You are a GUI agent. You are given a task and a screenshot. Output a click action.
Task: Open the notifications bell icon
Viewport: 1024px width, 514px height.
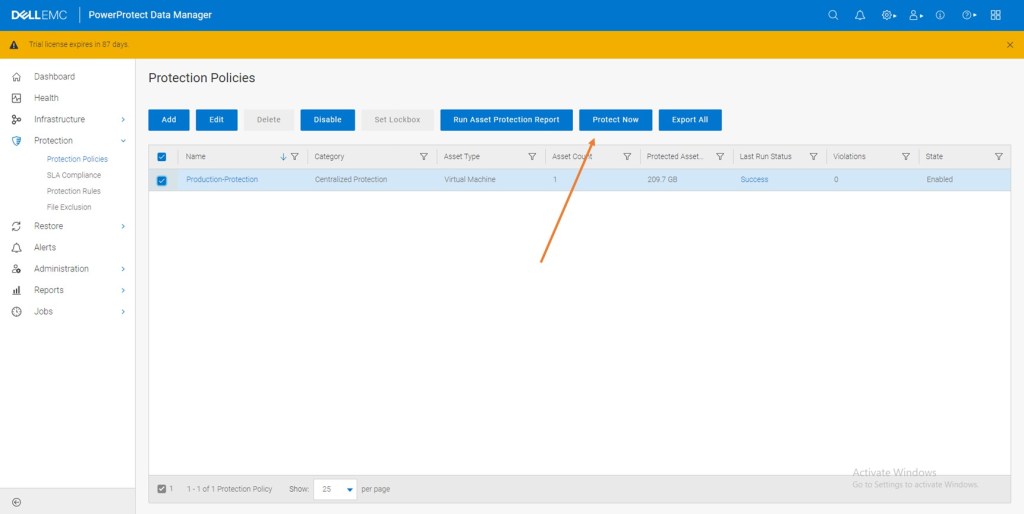pos(860,15)
